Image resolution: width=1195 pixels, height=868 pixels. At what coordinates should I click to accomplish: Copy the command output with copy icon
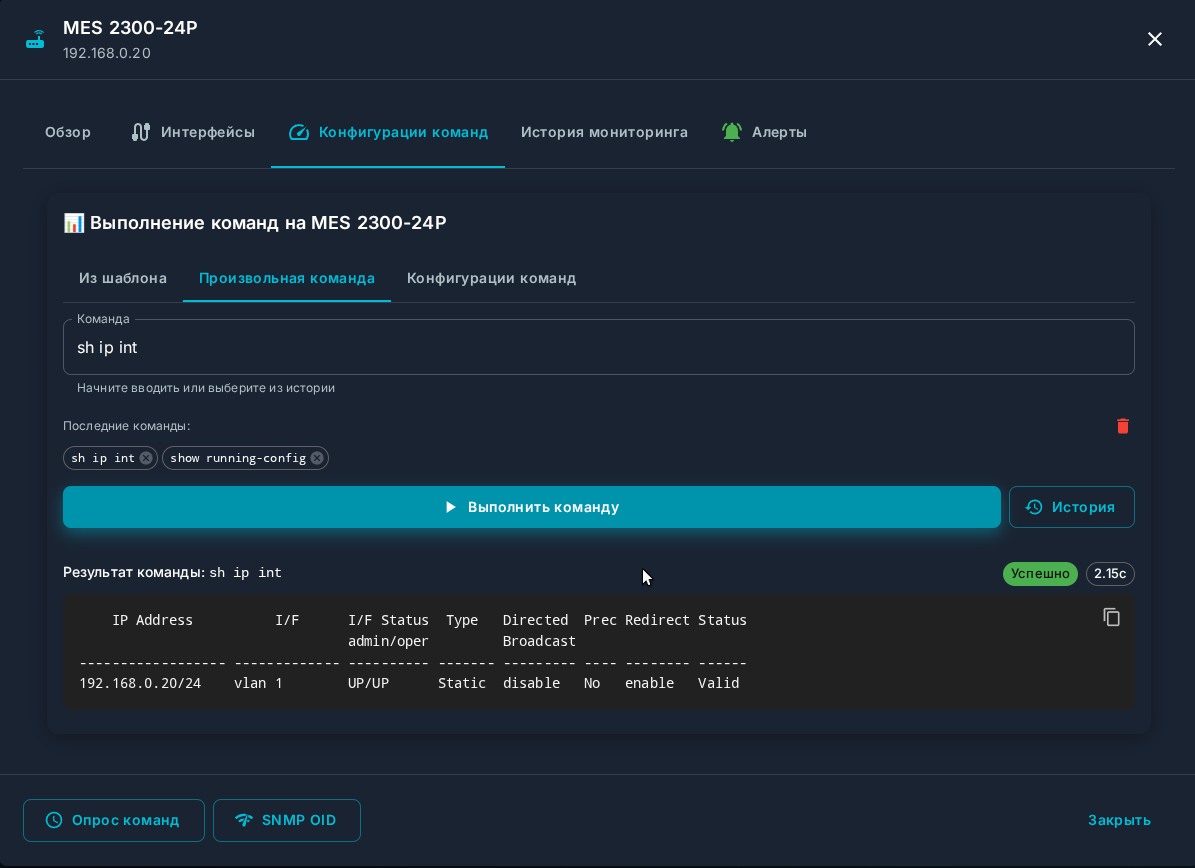click(x=1111, y=617)
